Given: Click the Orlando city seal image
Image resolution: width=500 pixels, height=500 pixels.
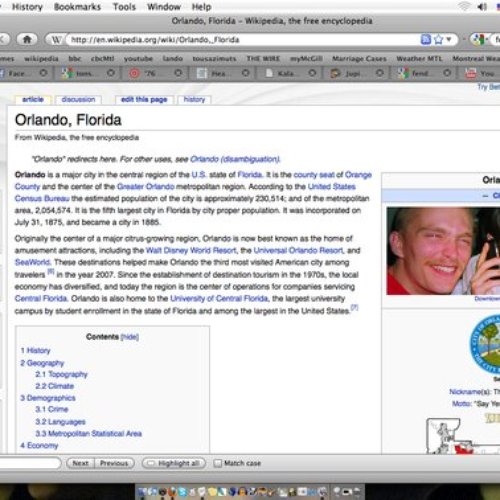Looking at the screenshot, I should pos(485,344).
